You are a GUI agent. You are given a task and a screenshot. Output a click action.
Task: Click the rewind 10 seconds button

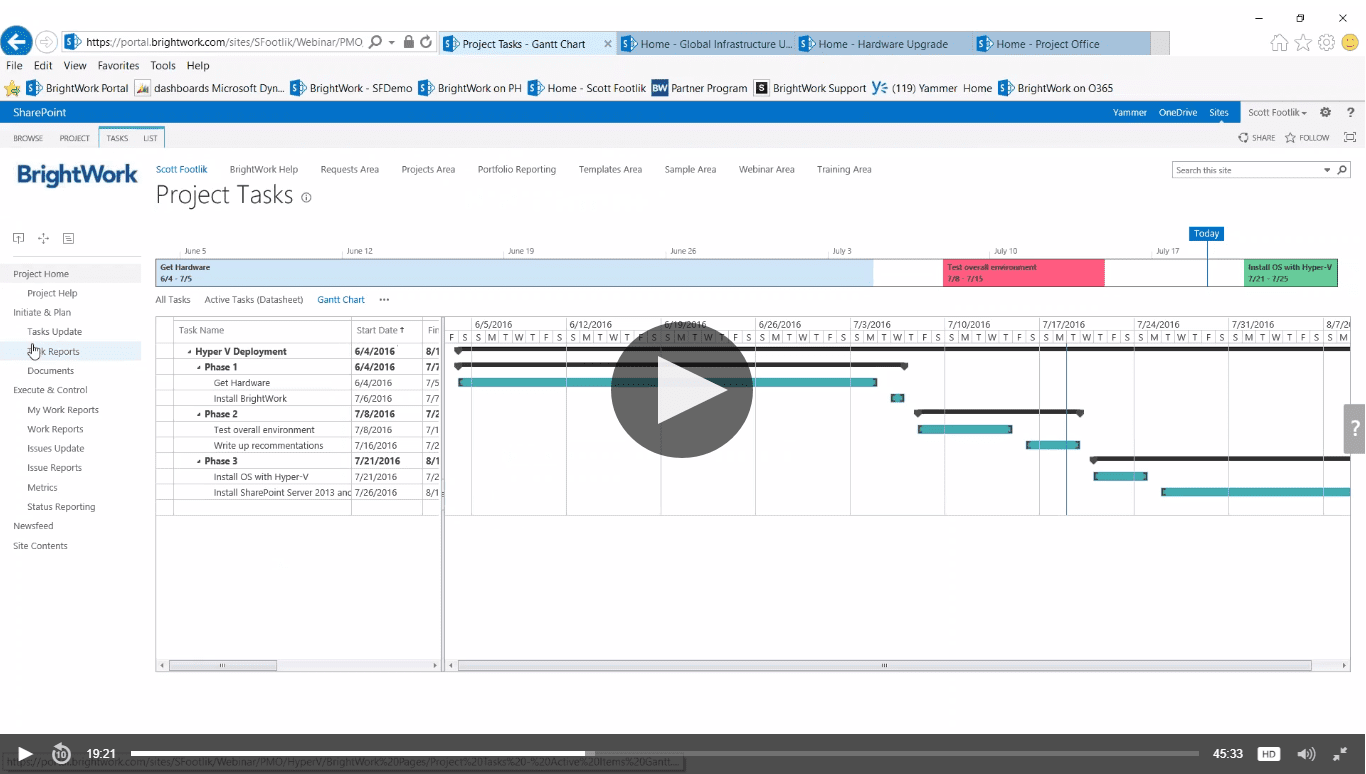61,754
